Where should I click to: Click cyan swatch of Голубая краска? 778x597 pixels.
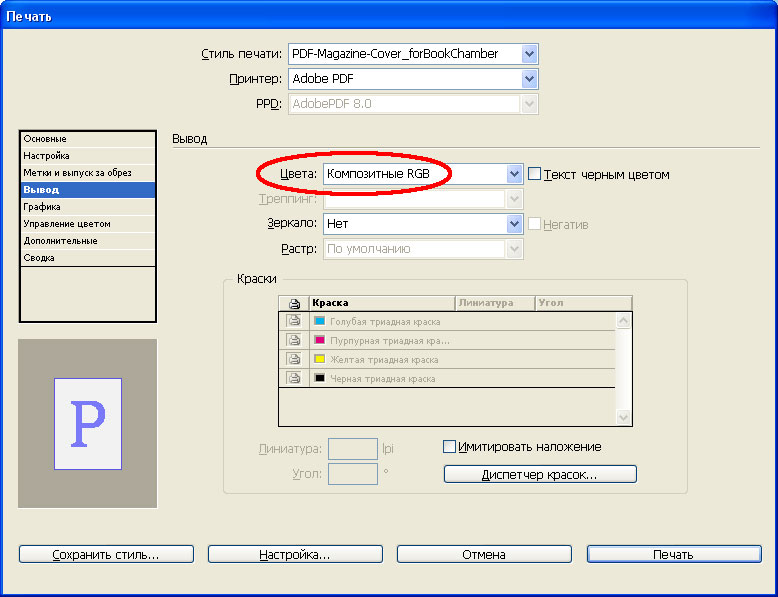[320, 321]
